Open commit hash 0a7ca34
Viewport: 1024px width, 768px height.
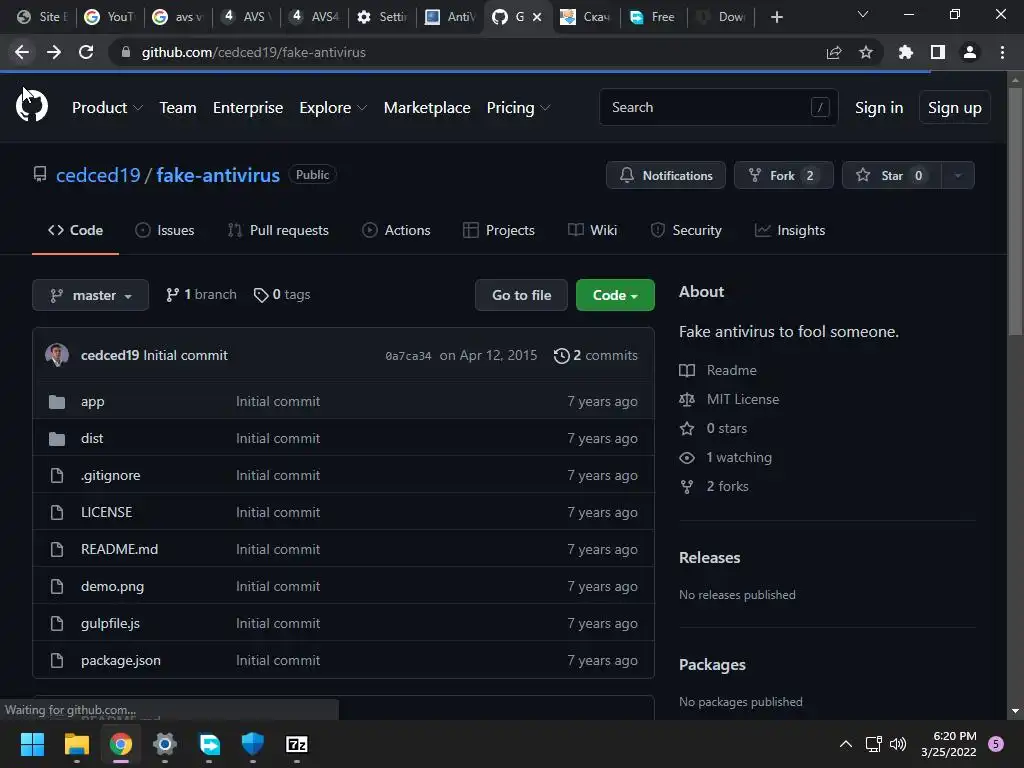408,356
